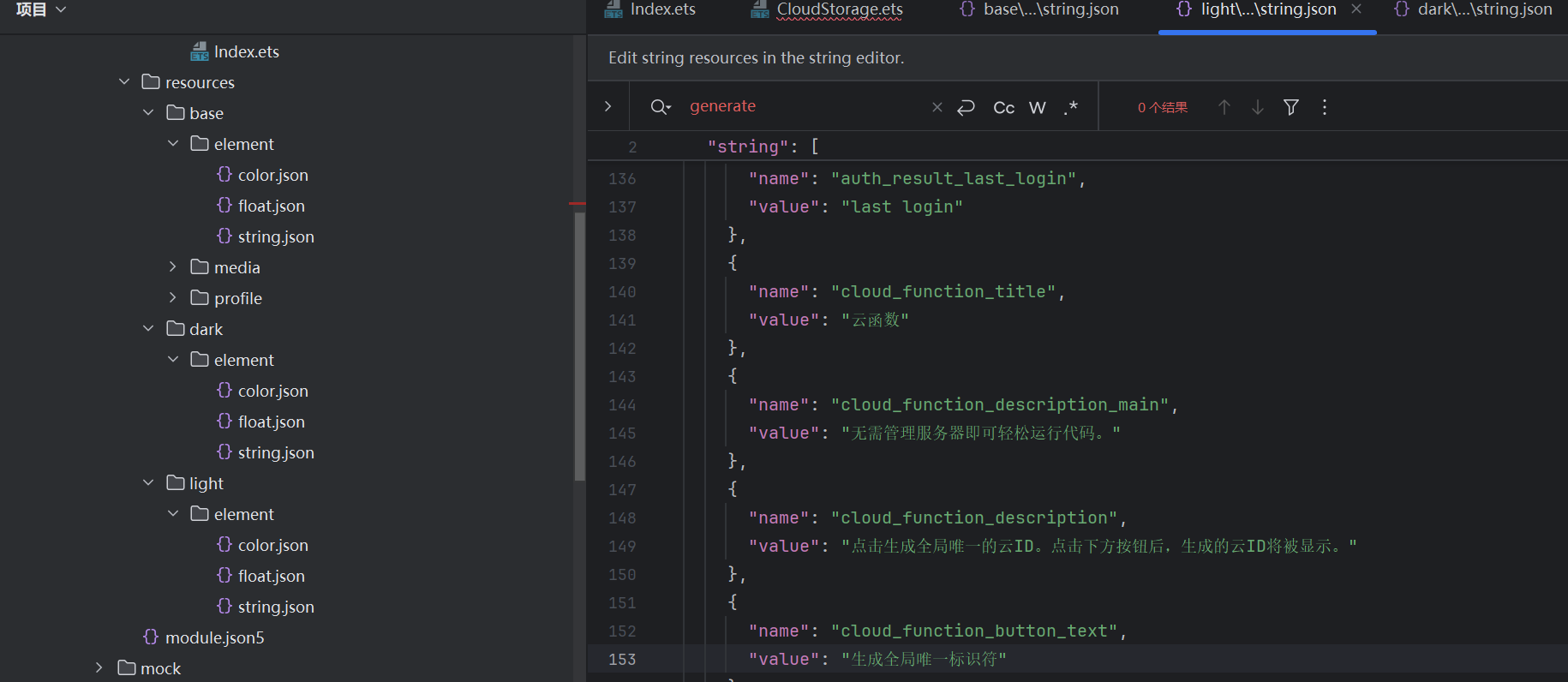Toggle match case (Cc) option
Image resolution: width=1568 pixels, height=682 pixels.
point(1003,107)
